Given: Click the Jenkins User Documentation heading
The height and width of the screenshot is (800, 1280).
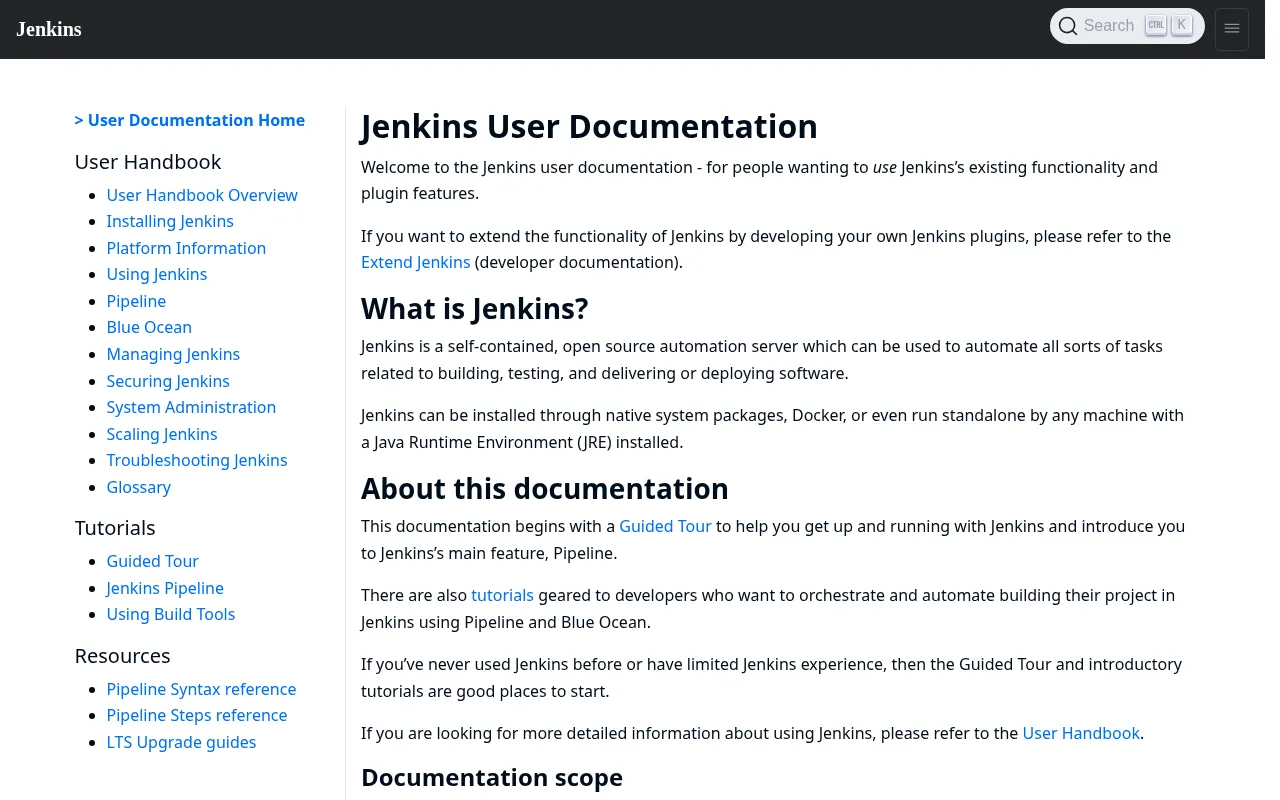Looking at the screenshot, I should pos(589,127).
